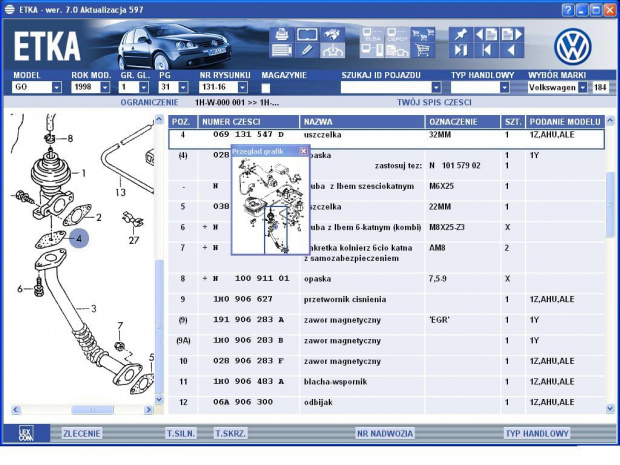This screenshot has width=620, height=465.
Task: Click the pushpin icon
Action: (x=461, y=35)
